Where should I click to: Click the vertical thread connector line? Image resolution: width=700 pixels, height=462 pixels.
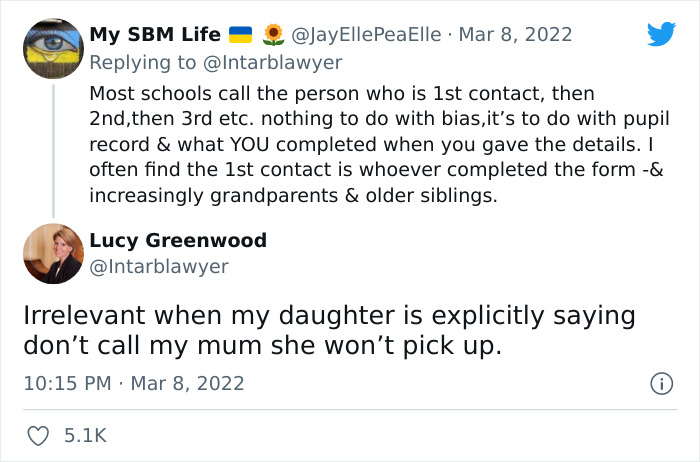tap(52, 150)
